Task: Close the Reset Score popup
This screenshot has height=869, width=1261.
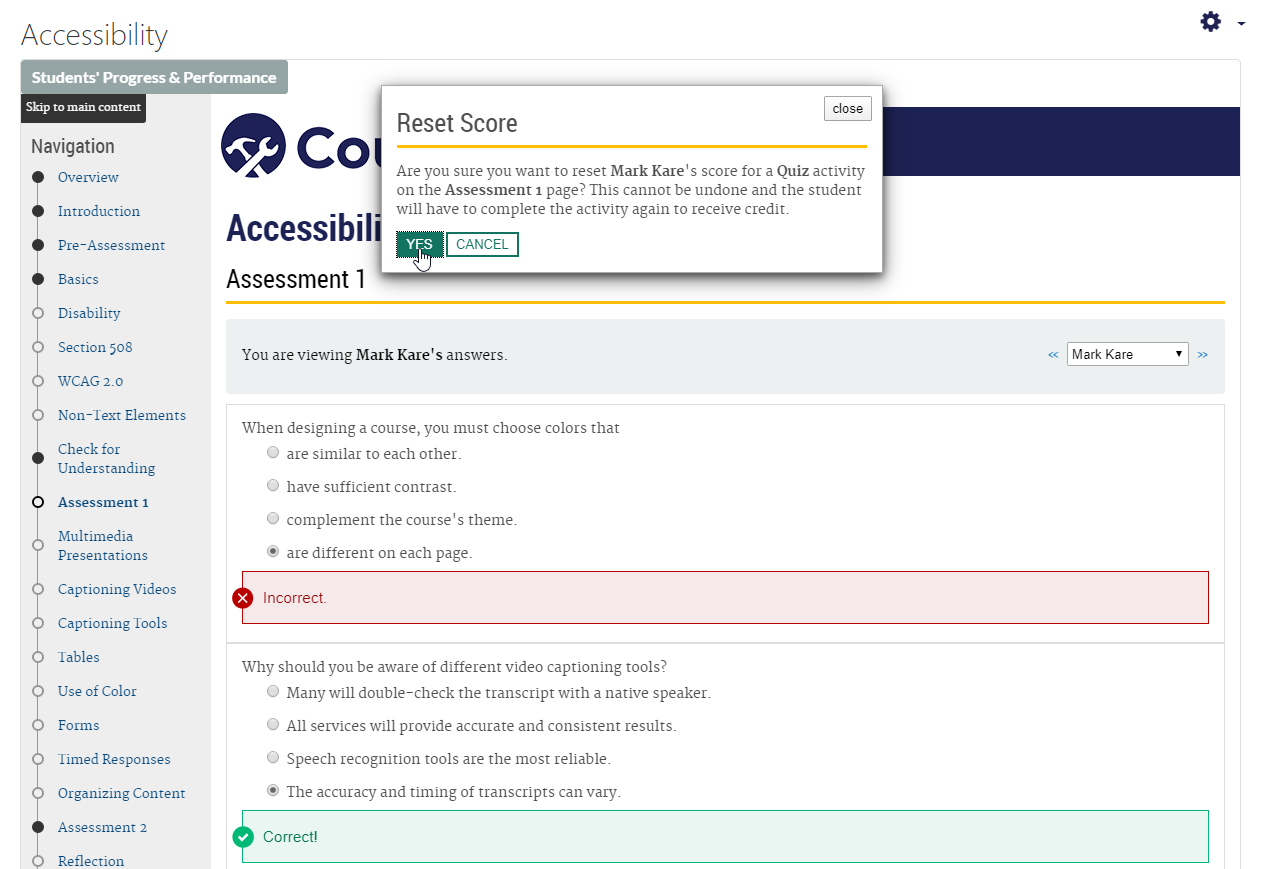Action: (848, 109)
